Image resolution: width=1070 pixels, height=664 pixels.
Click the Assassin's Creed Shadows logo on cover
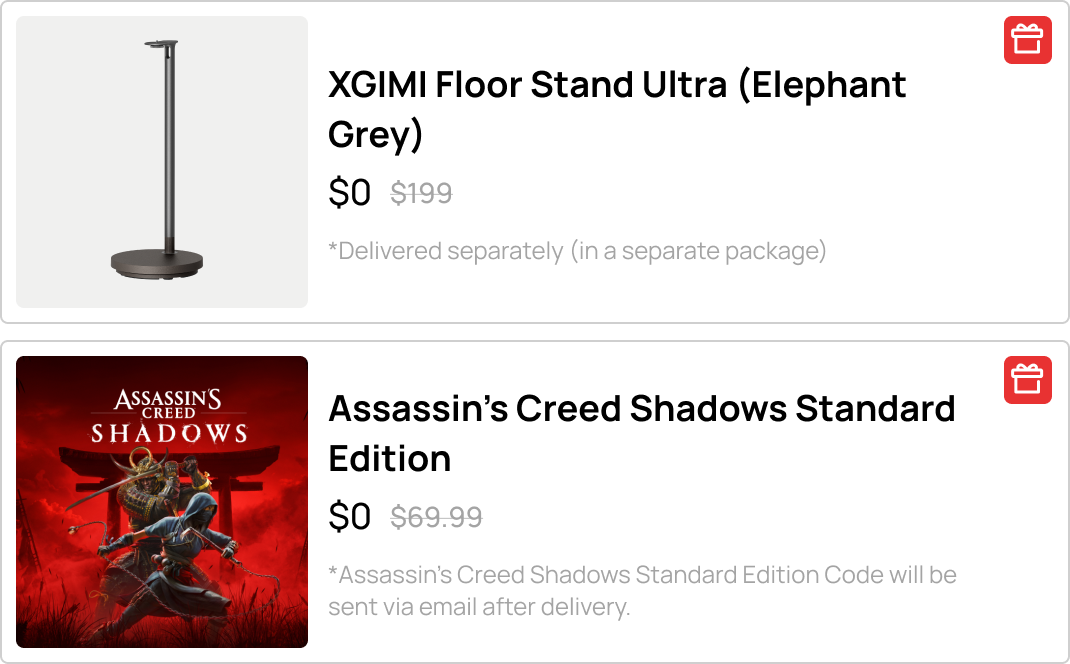(x=168, y=416)
